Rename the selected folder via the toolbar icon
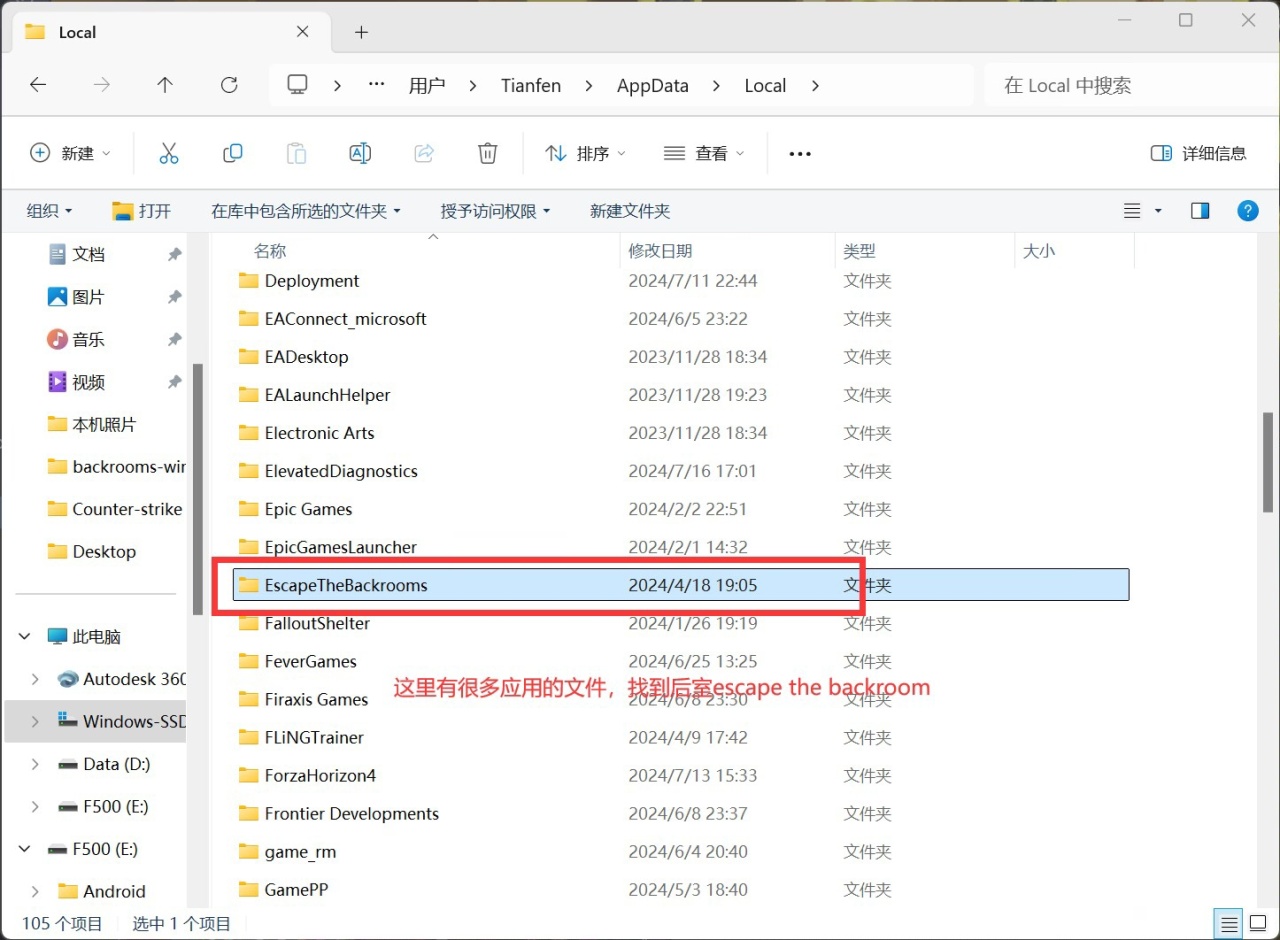The image size is (1280, 940). coord(360,153)
